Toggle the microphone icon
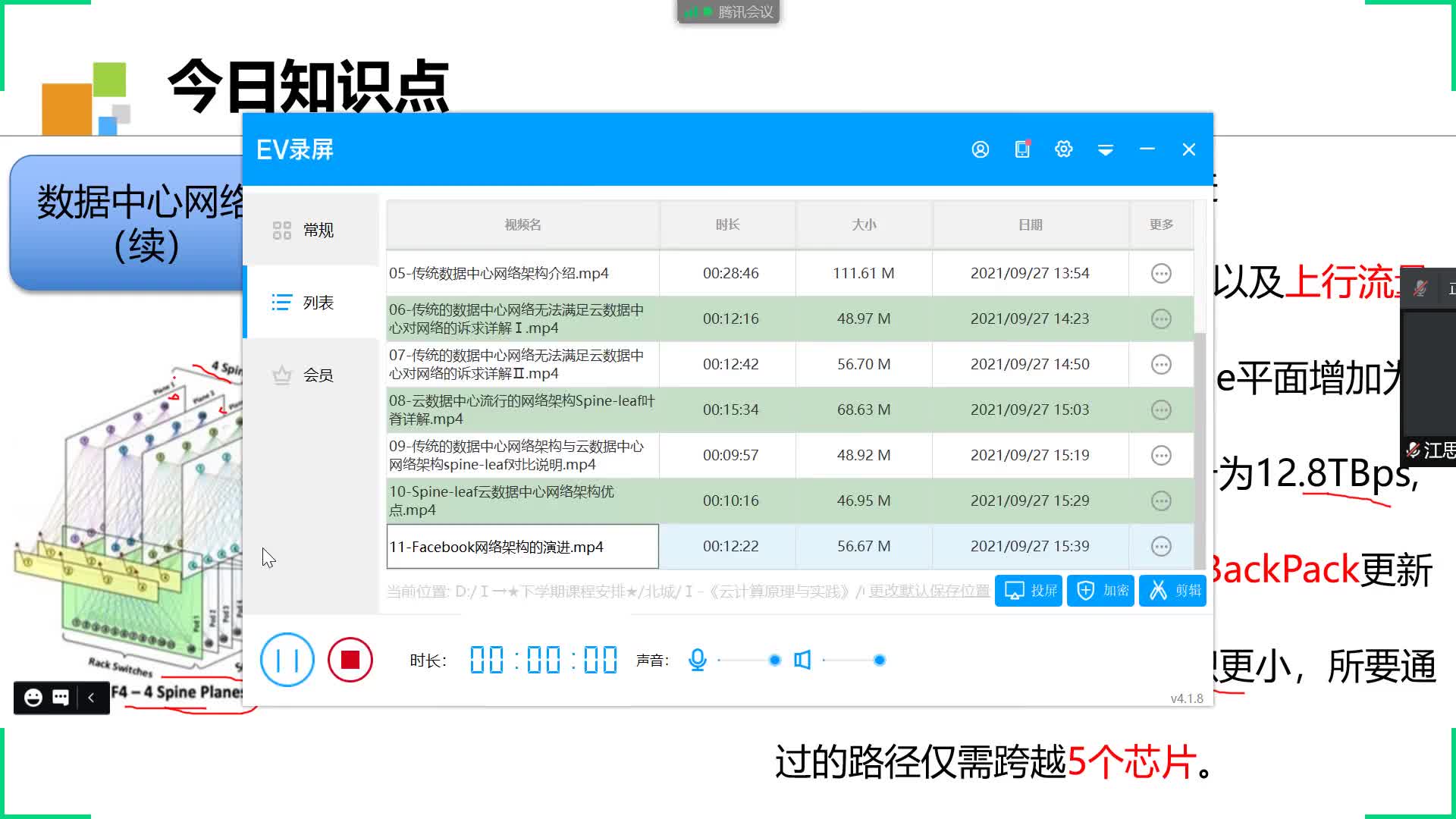Image resolution: width=1456 pixels, height=819 pixels. pyautogui.click(x=697, y=660)
